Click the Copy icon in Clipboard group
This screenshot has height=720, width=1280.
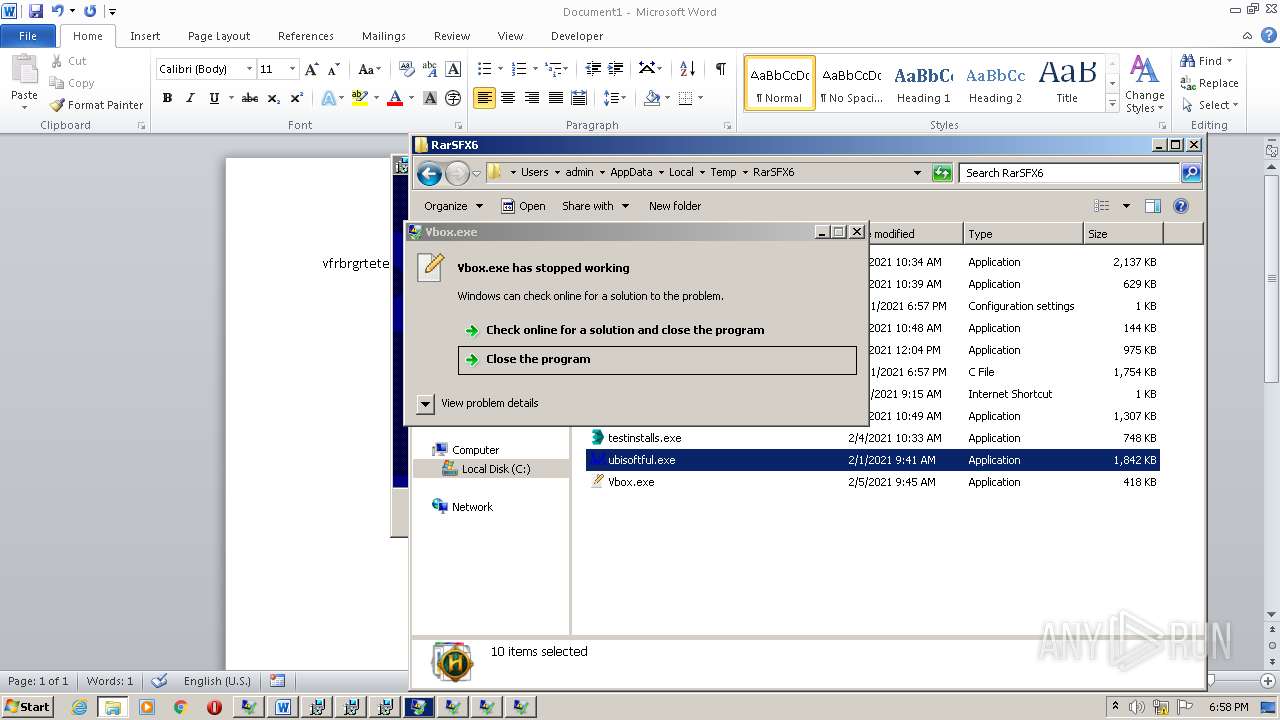[71, 83]
